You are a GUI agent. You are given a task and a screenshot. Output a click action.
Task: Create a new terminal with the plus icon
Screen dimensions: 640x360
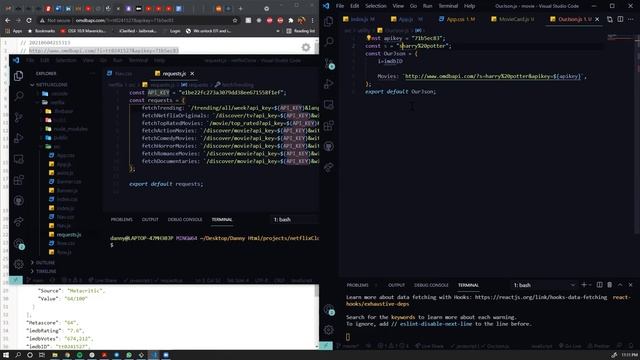584,285
